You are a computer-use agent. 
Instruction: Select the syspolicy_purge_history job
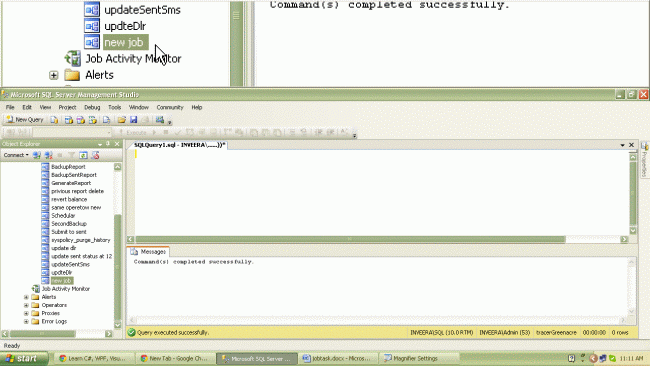coord(80,240)
